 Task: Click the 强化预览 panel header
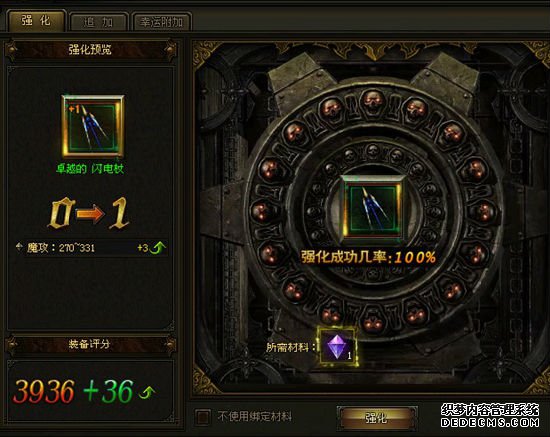[x=90, y=50]
